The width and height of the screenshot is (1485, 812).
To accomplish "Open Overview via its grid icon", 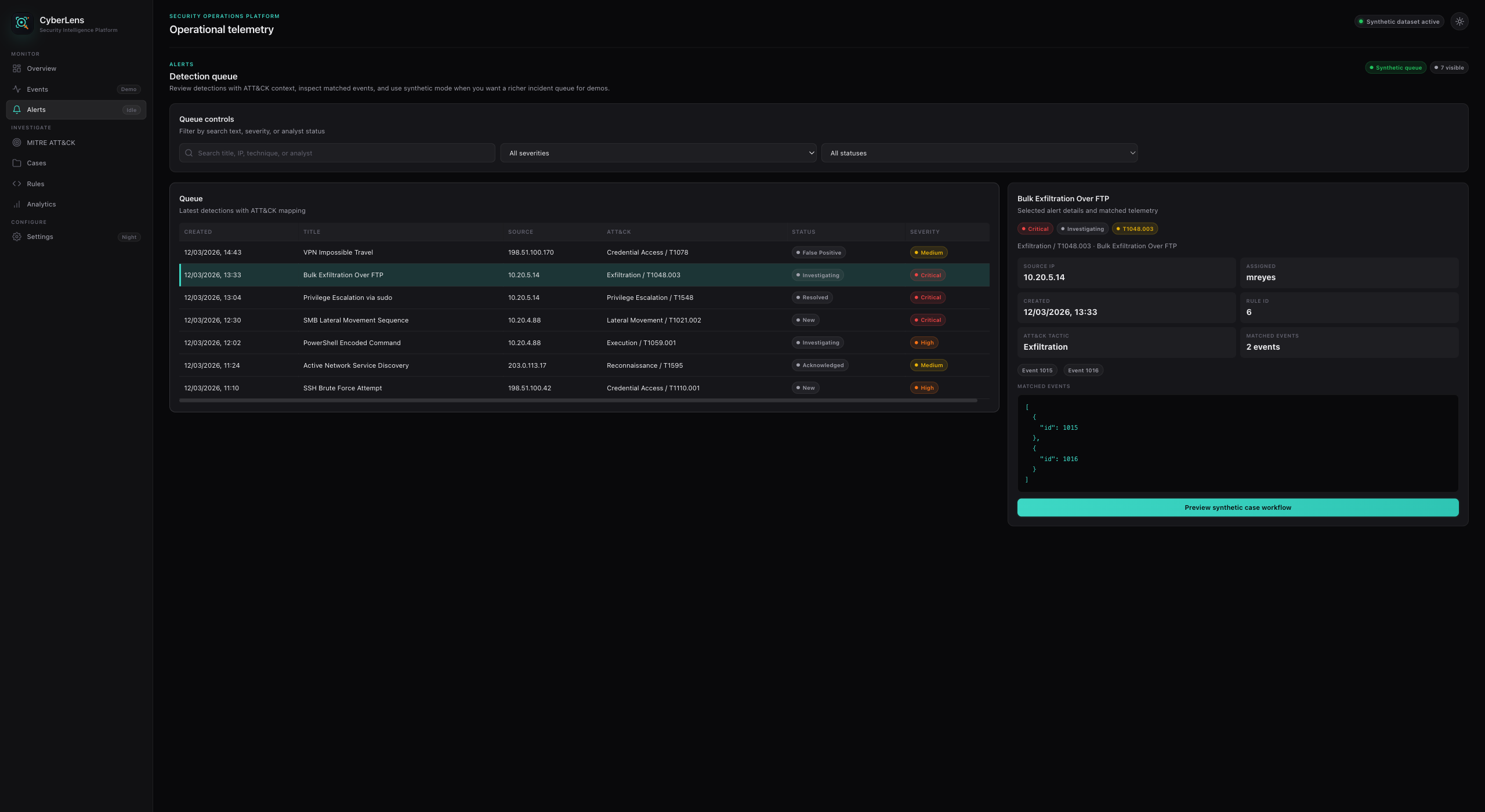I will pos(17,68).
